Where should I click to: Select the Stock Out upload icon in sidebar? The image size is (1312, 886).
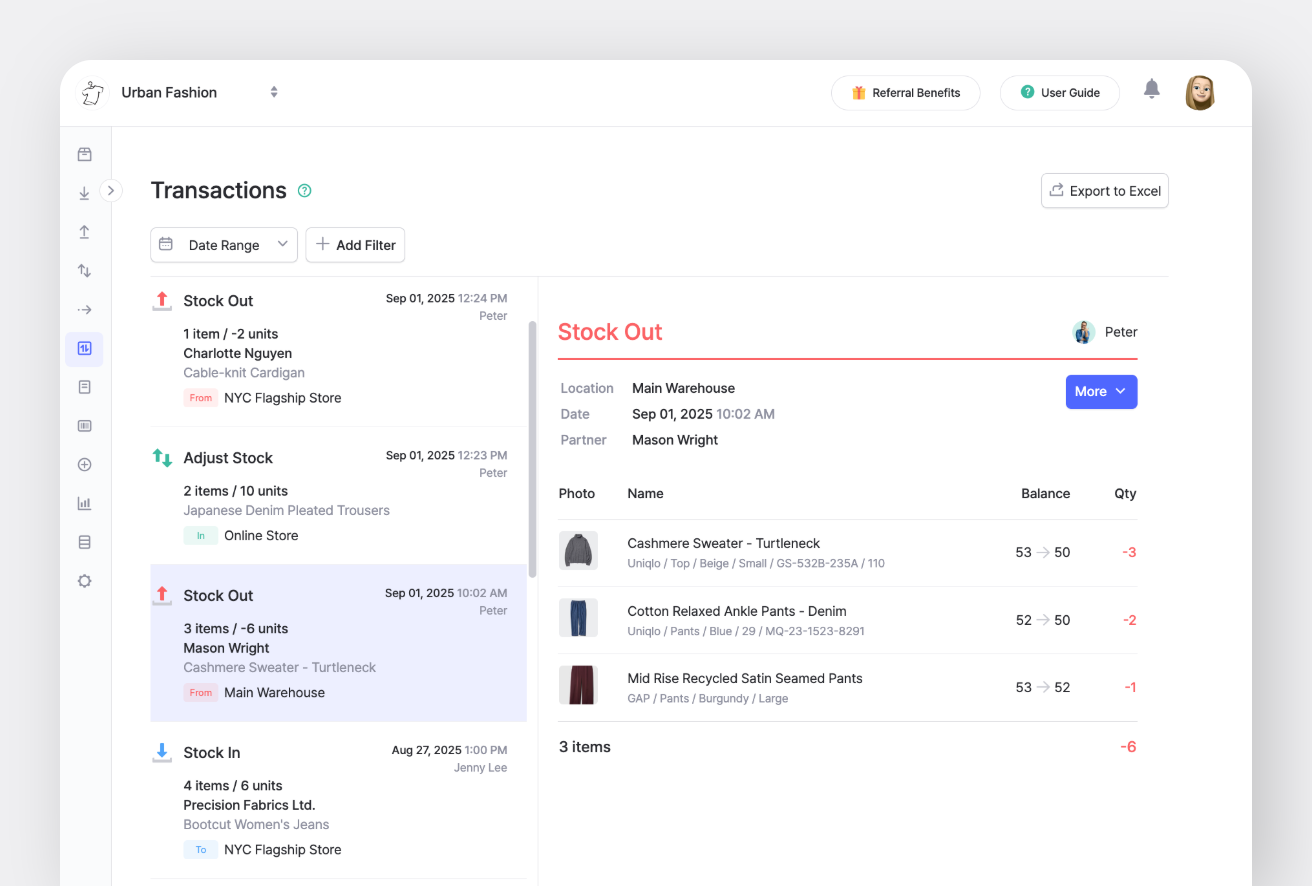click(84, 231)
